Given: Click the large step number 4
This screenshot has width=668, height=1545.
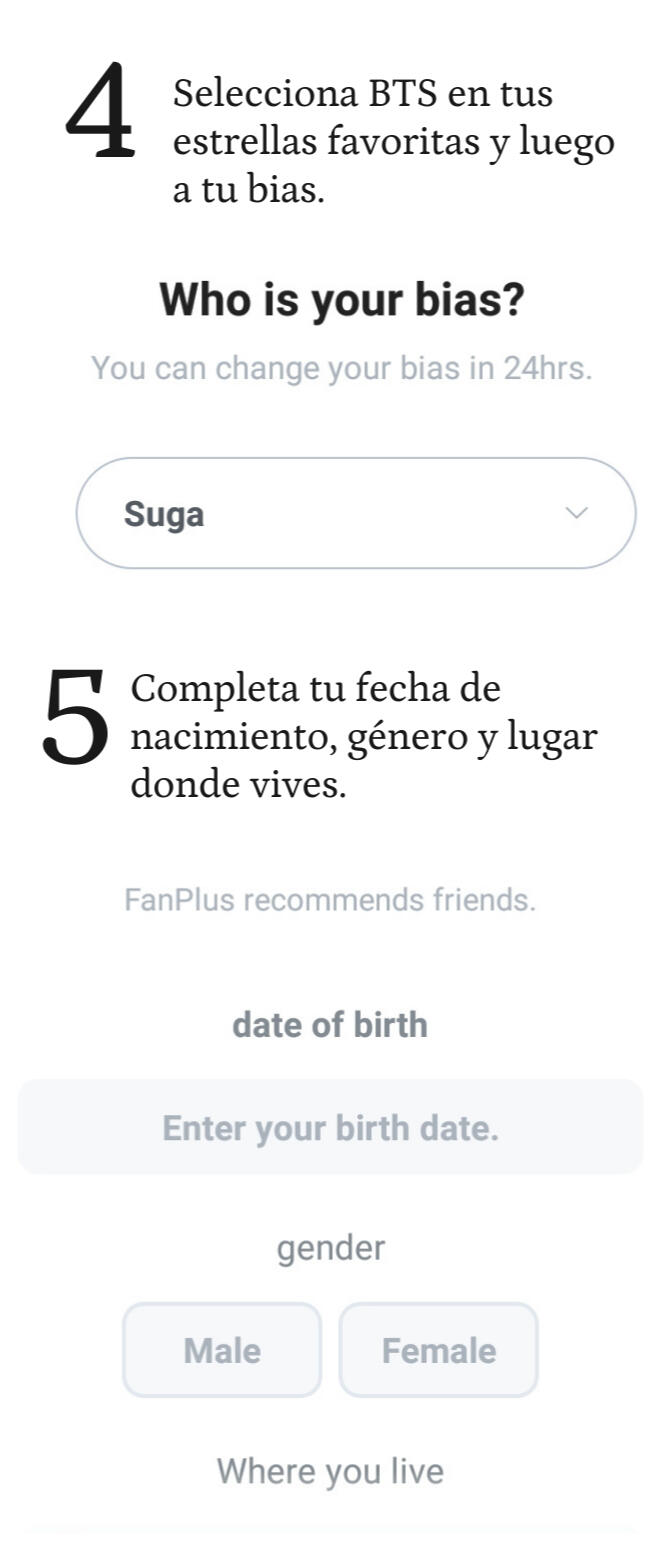Looking at the screenshot, I should pos(99,112).
